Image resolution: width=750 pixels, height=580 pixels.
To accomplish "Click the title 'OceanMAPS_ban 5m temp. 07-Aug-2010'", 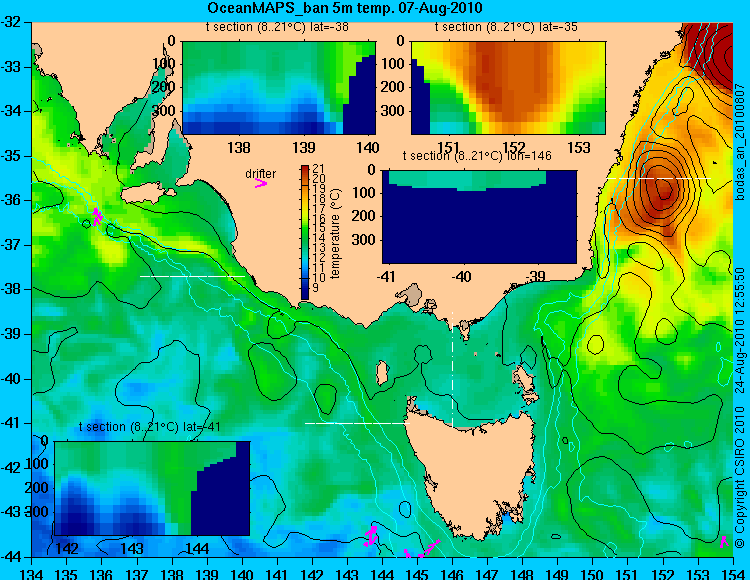I will (x=345, y=8).
